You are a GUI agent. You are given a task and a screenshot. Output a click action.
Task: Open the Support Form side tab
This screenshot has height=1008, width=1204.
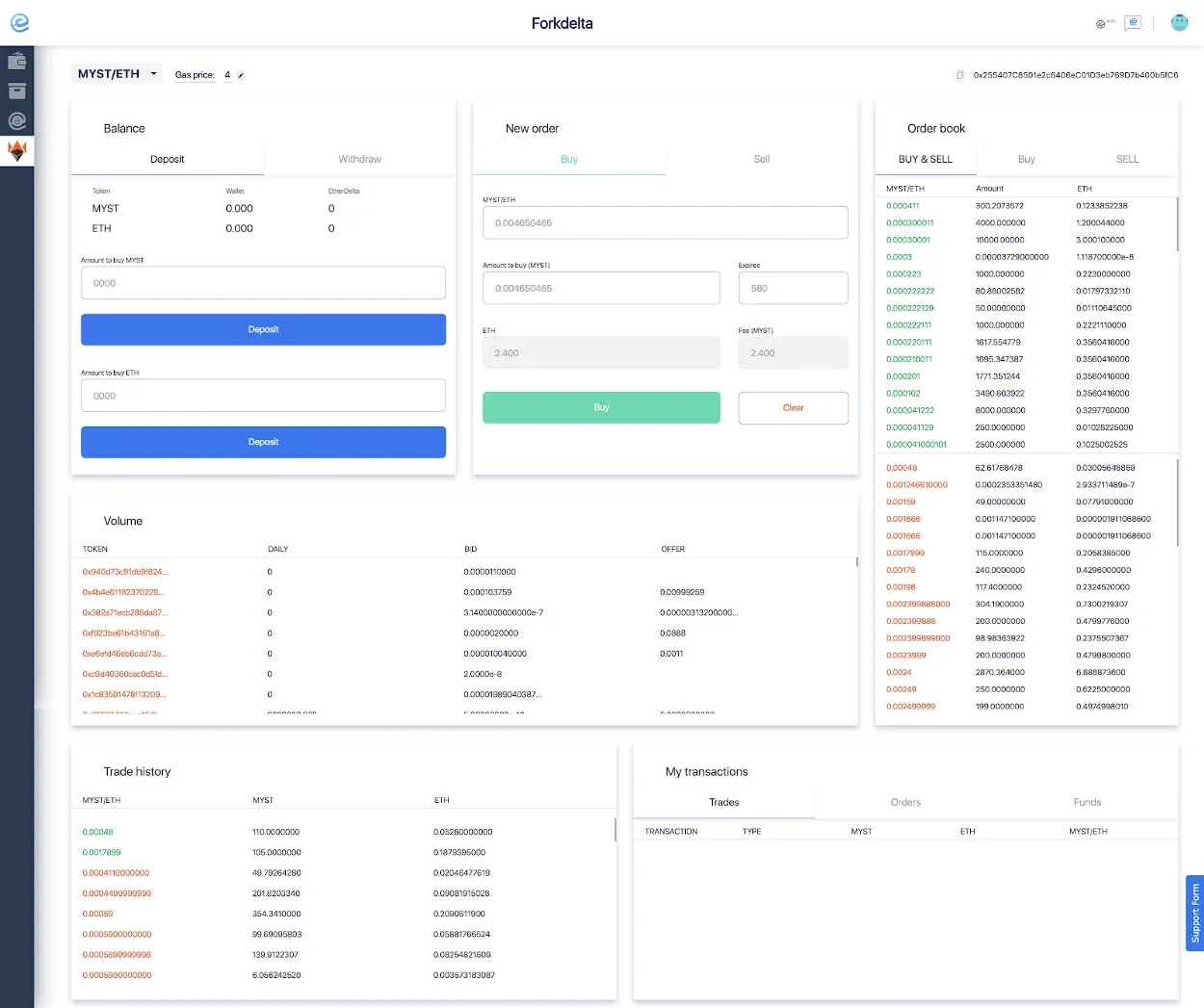tap(1194, 913)
